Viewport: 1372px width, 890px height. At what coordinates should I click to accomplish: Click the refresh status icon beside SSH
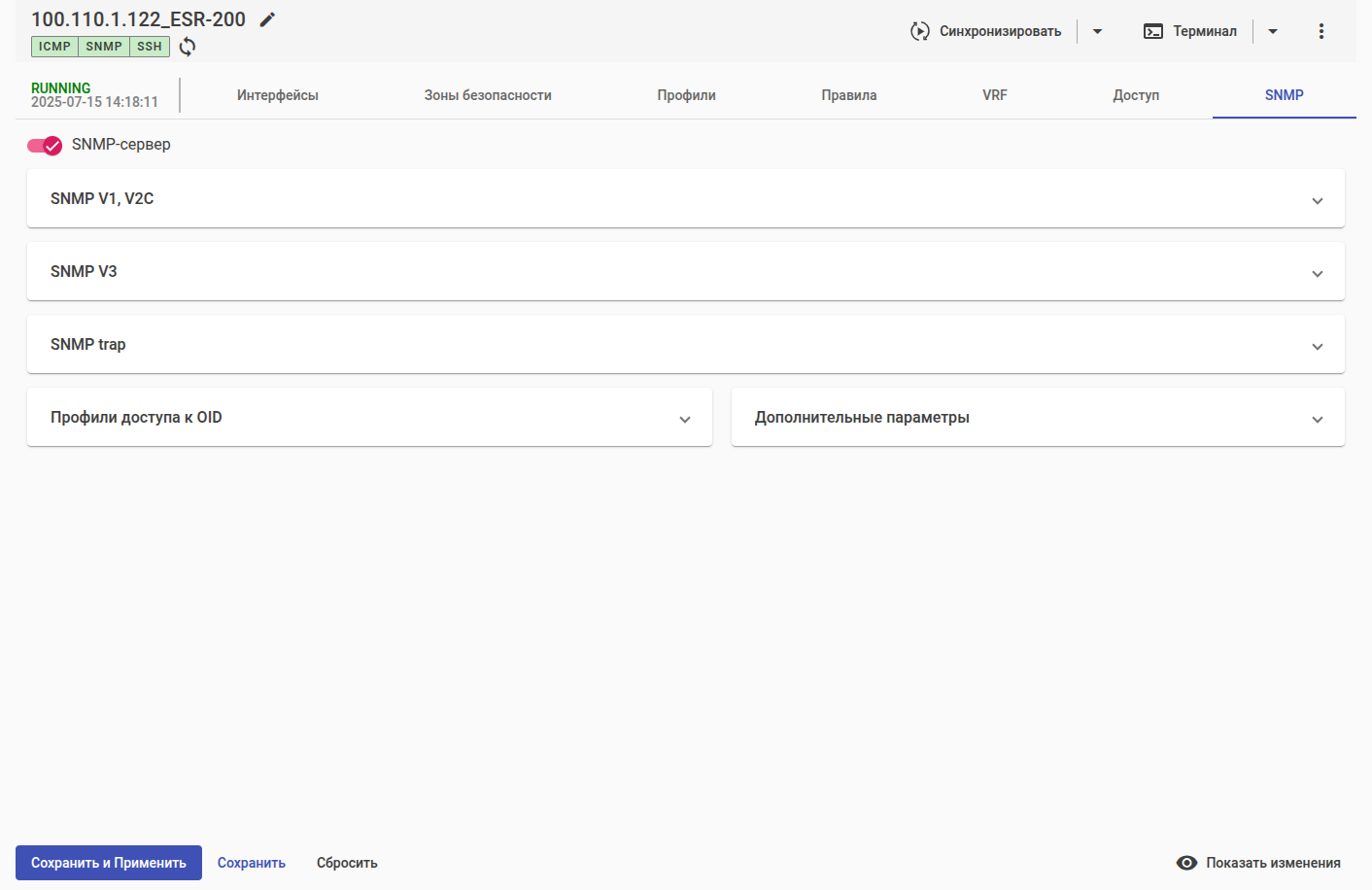188,47
